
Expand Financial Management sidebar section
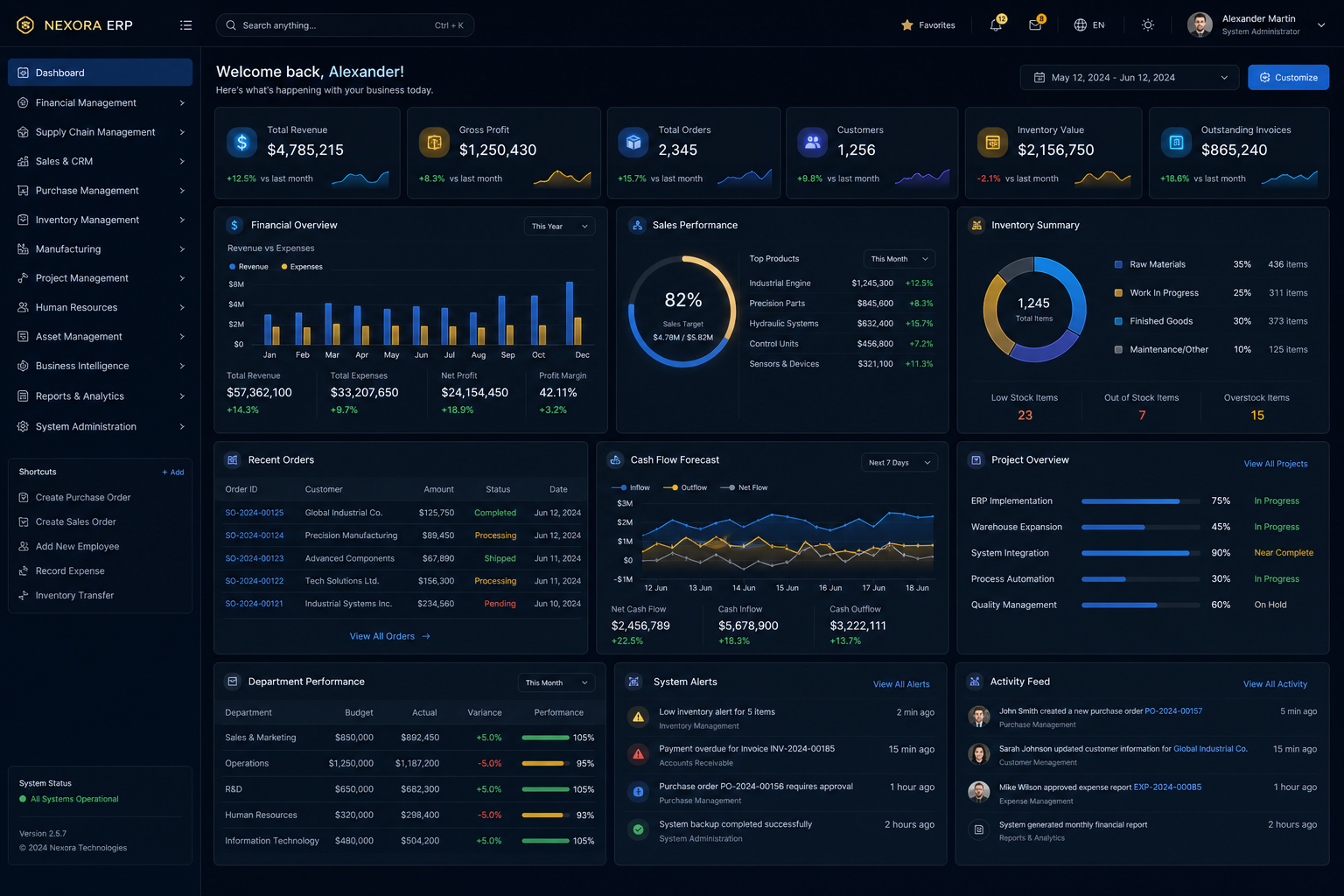[x=100, y=102]
